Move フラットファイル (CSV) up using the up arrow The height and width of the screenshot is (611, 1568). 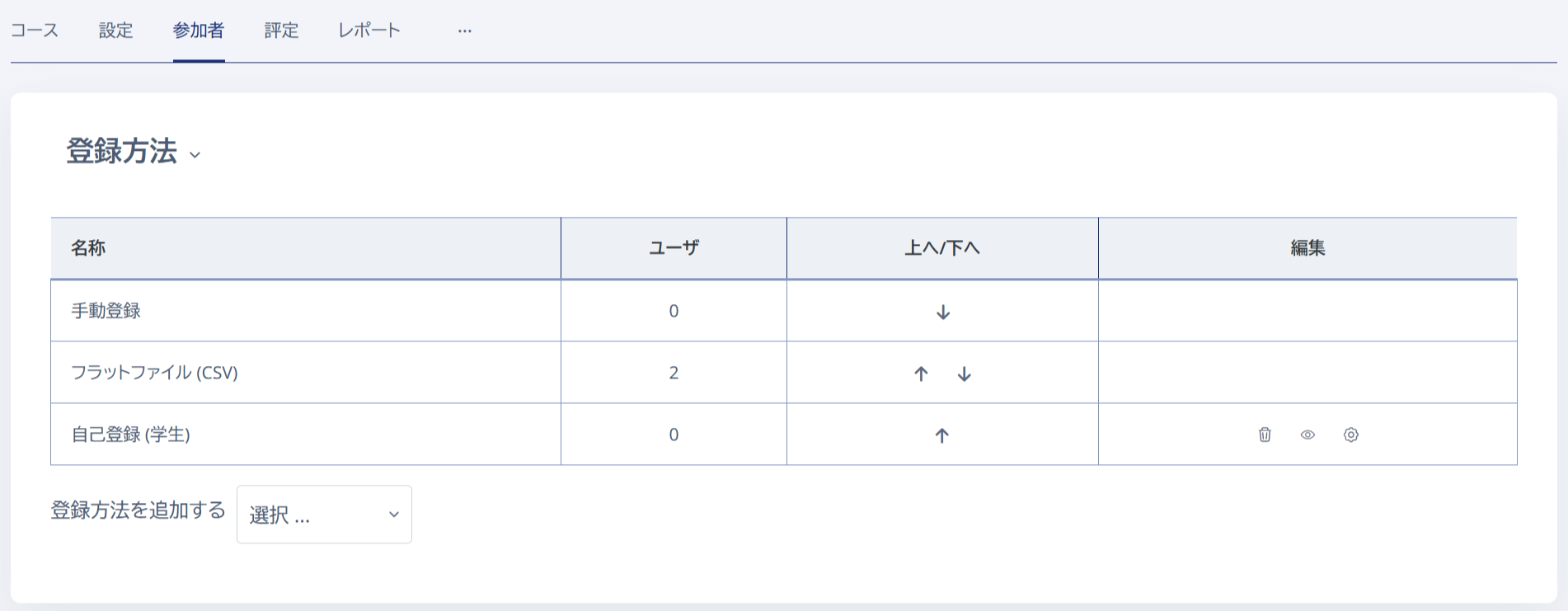(920, 373)
